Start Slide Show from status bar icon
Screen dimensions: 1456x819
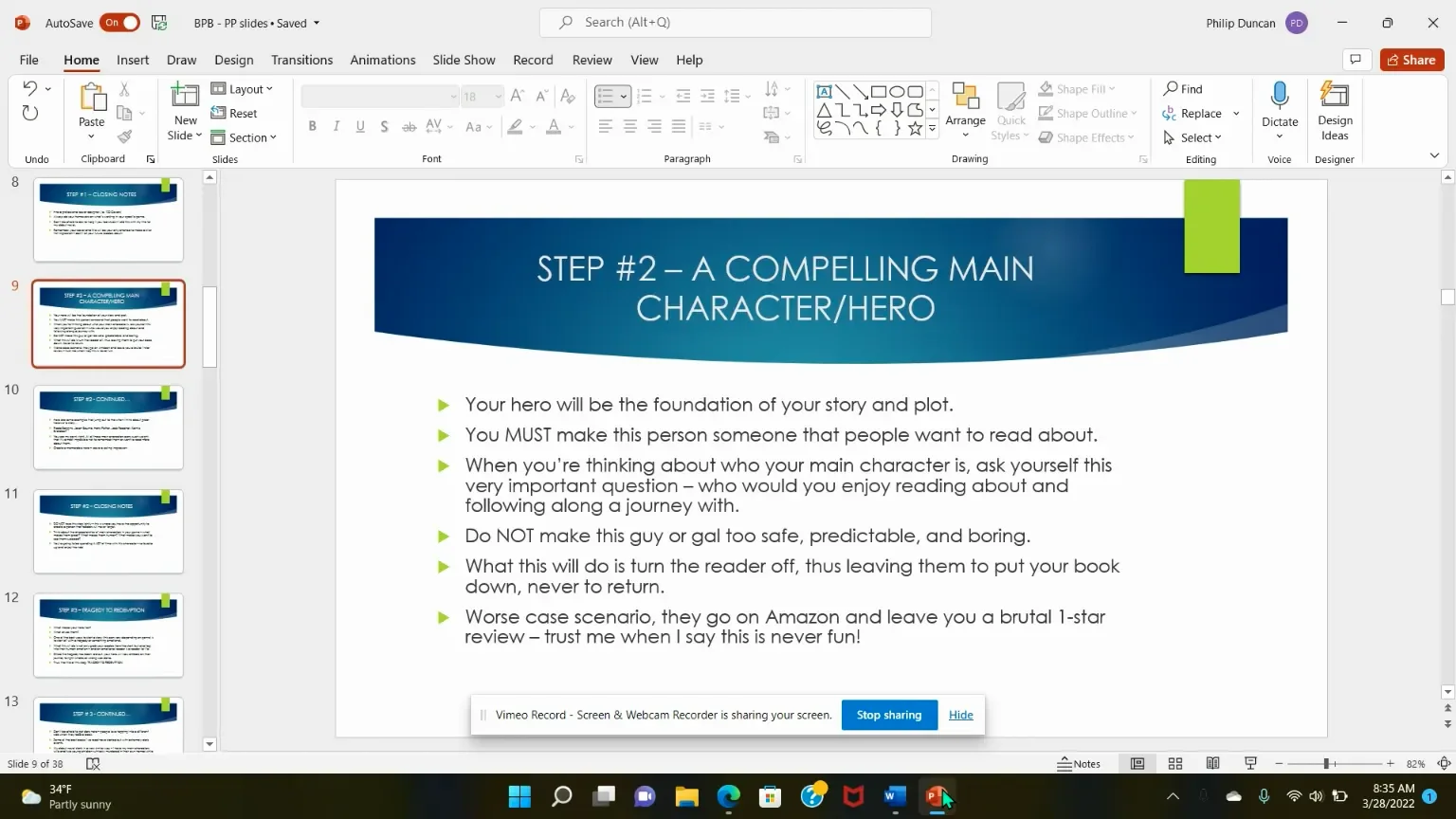[1250, 763]
